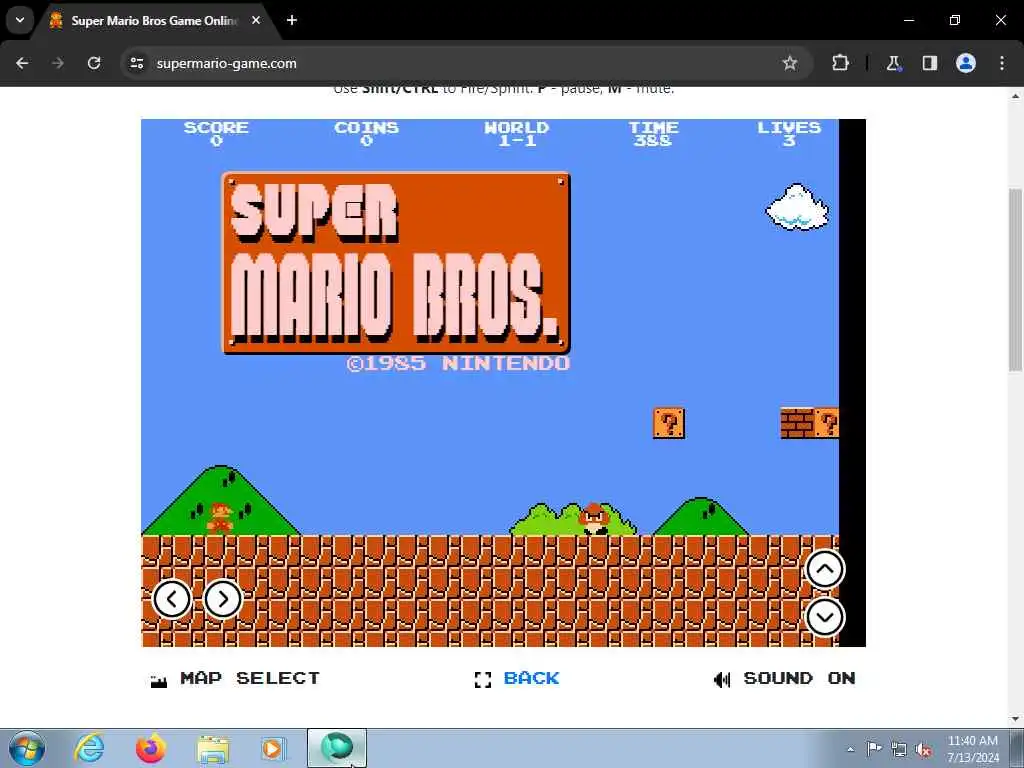Open a new browser tab
1024x768 pixels.
[x=292, y=20]
